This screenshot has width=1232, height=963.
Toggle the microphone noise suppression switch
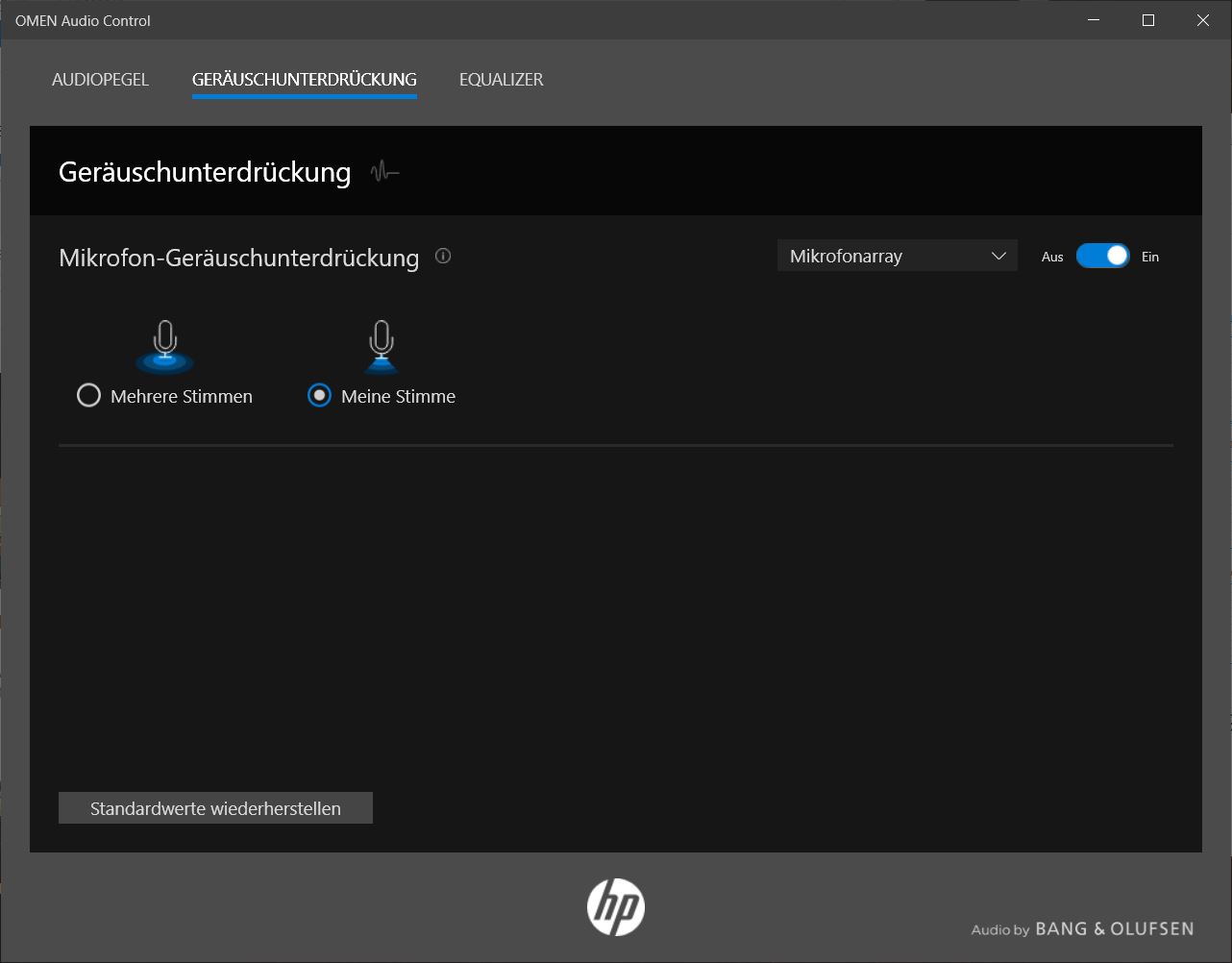1102,257
